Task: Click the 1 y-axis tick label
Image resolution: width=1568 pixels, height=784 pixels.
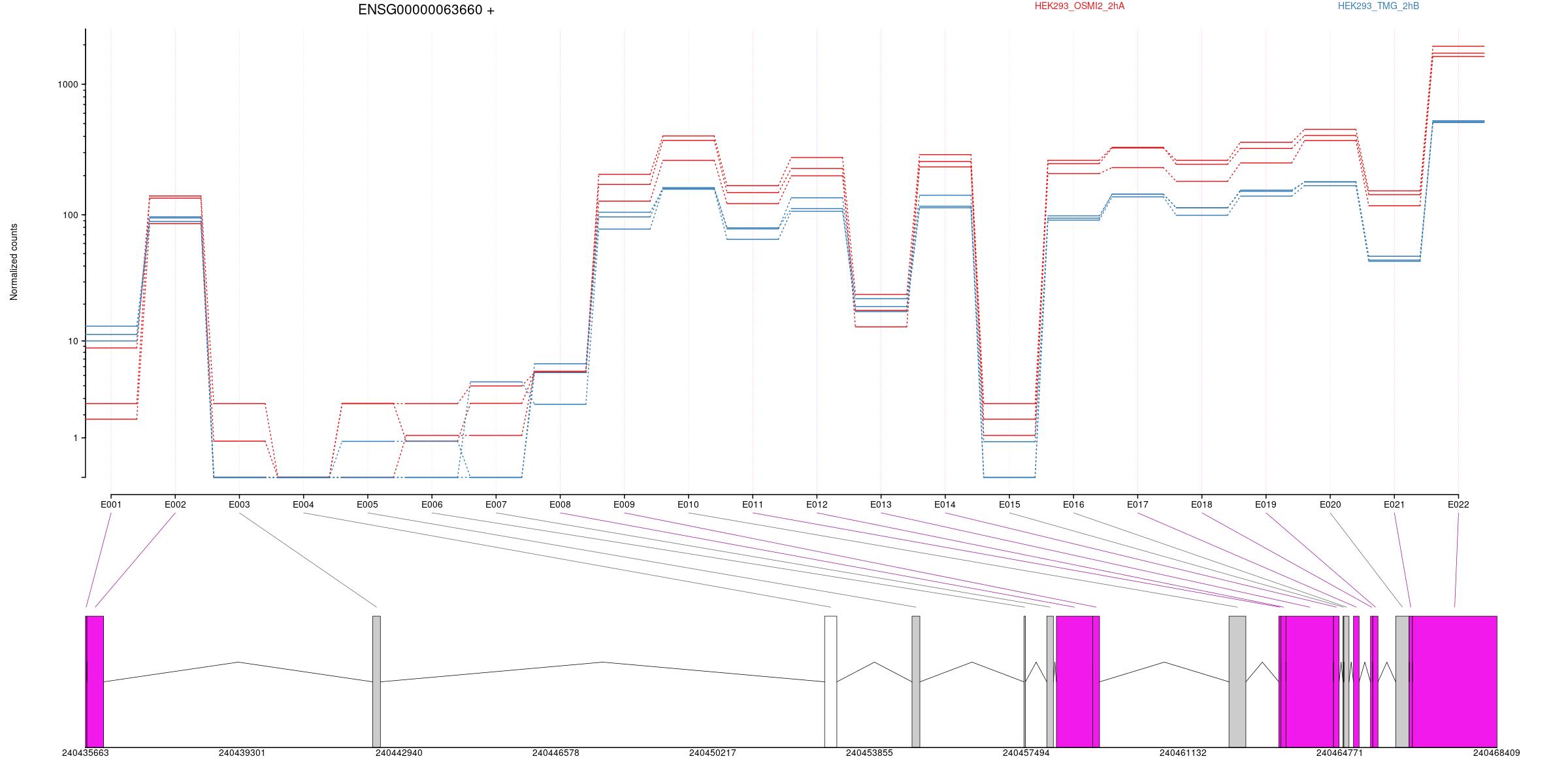Action: pos(76,438)
